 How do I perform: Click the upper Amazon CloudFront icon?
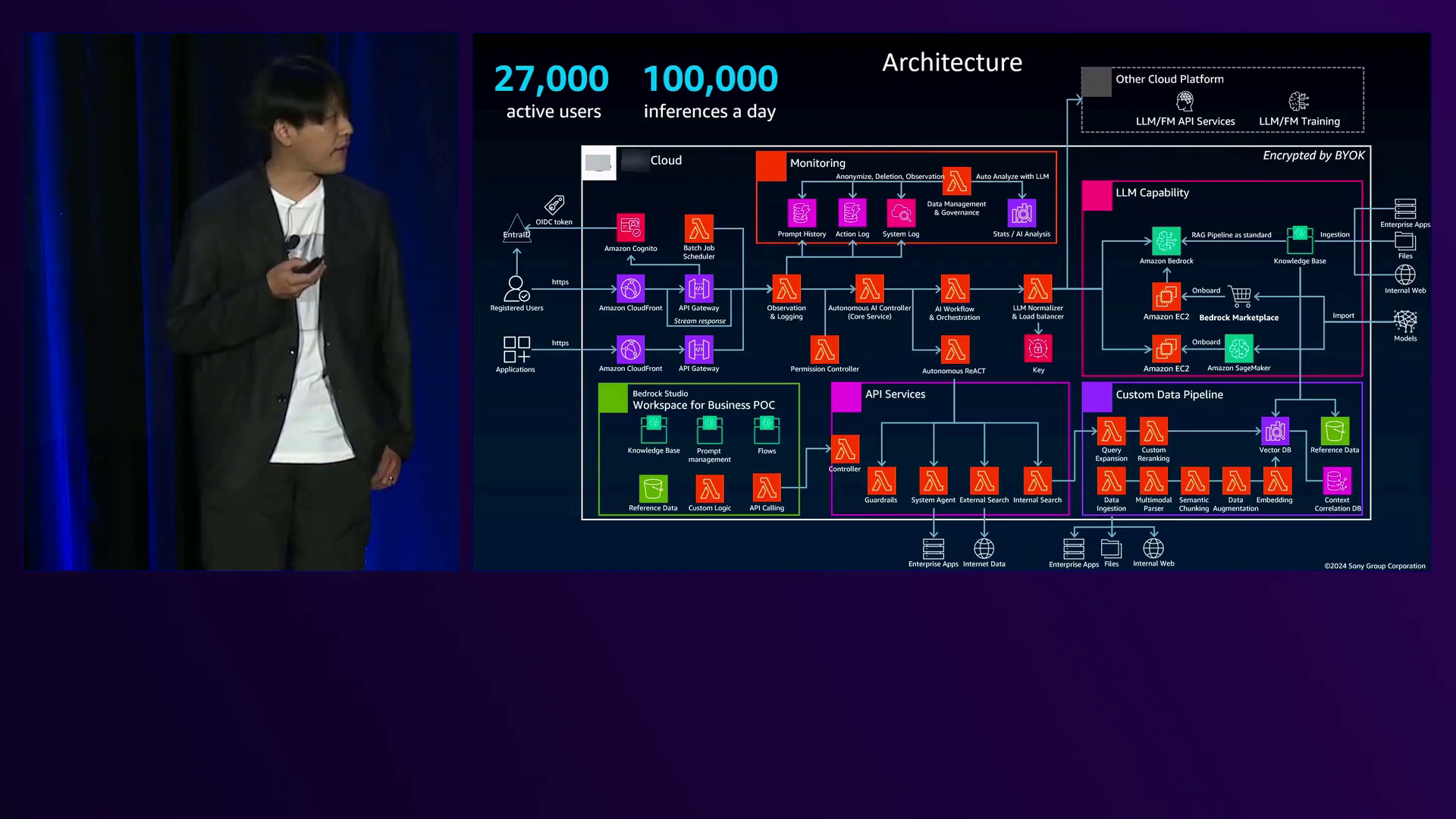(630, 289)
